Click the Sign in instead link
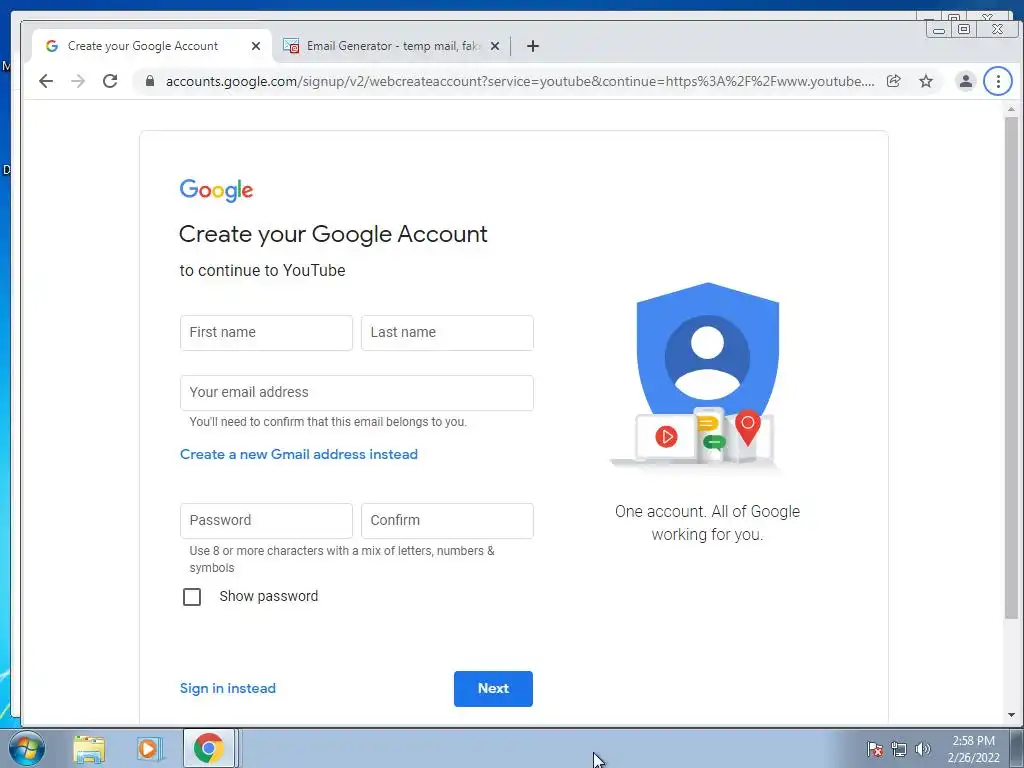Screen dimensions: 1024x768 [x=228, y=688]
